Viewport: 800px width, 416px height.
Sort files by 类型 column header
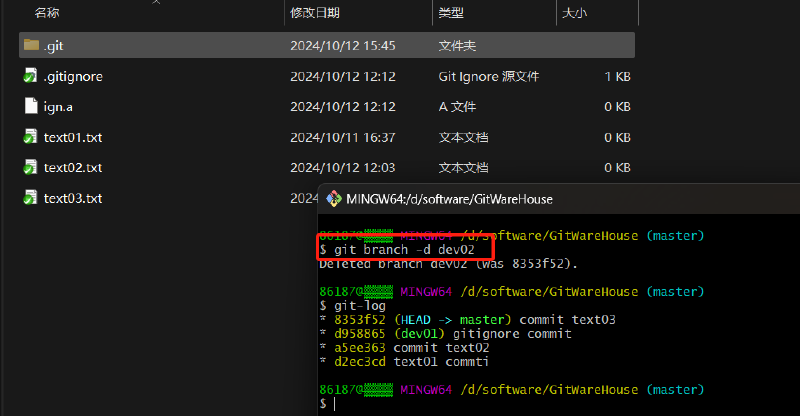pos(451,12)
